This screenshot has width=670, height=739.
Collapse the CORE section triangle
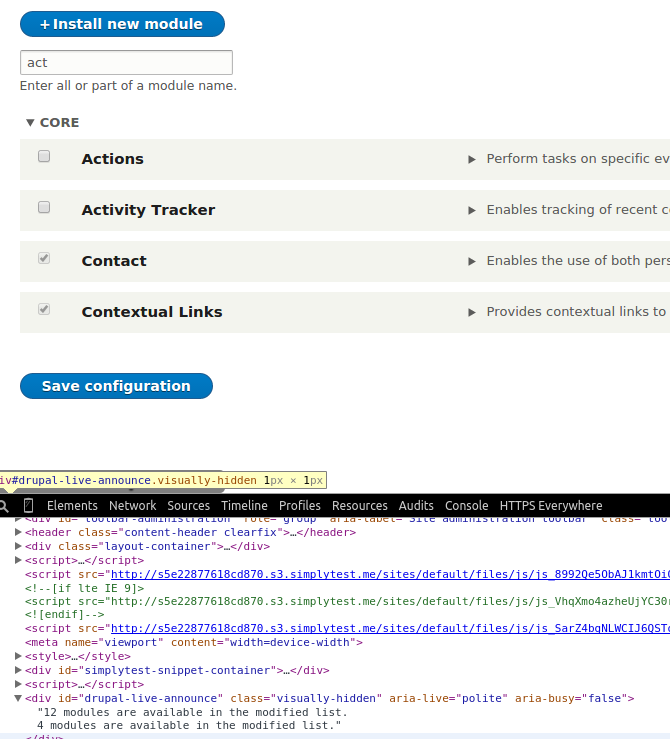point(30,123)
